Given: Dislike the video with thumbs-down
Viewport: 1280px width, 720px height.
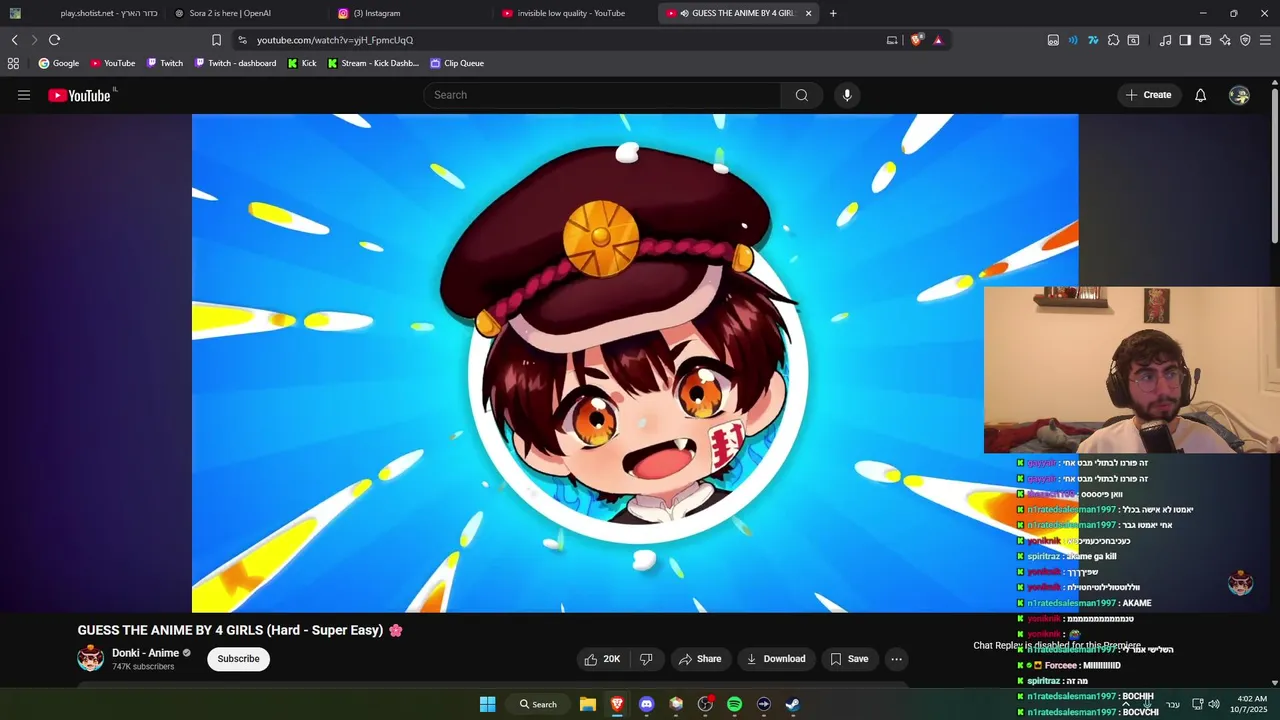Looking at the screenshot, I should 646,659.
